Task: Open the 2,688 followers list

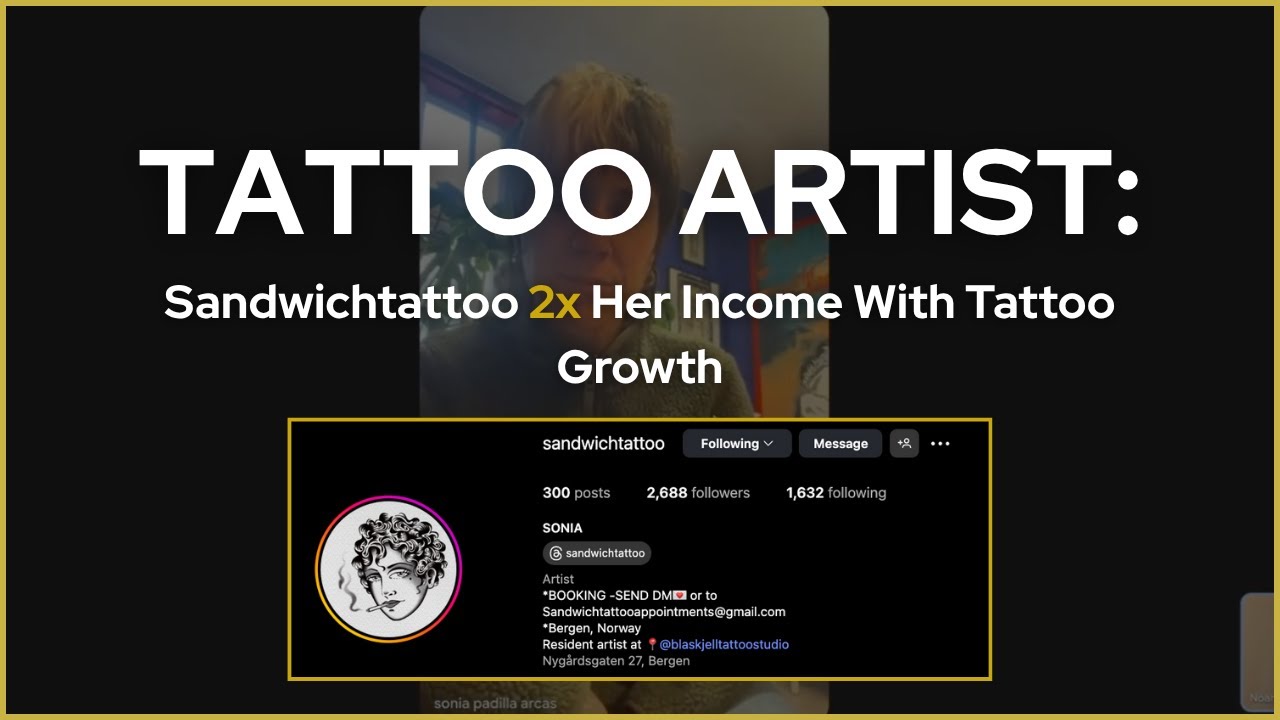Action: pyautogui.click(x=698, y=492)
